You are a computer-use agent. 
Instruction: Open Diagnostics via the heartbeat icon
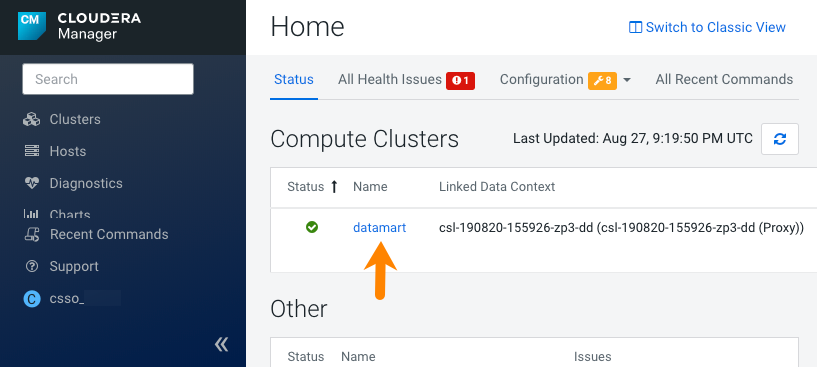pos(31,183)
